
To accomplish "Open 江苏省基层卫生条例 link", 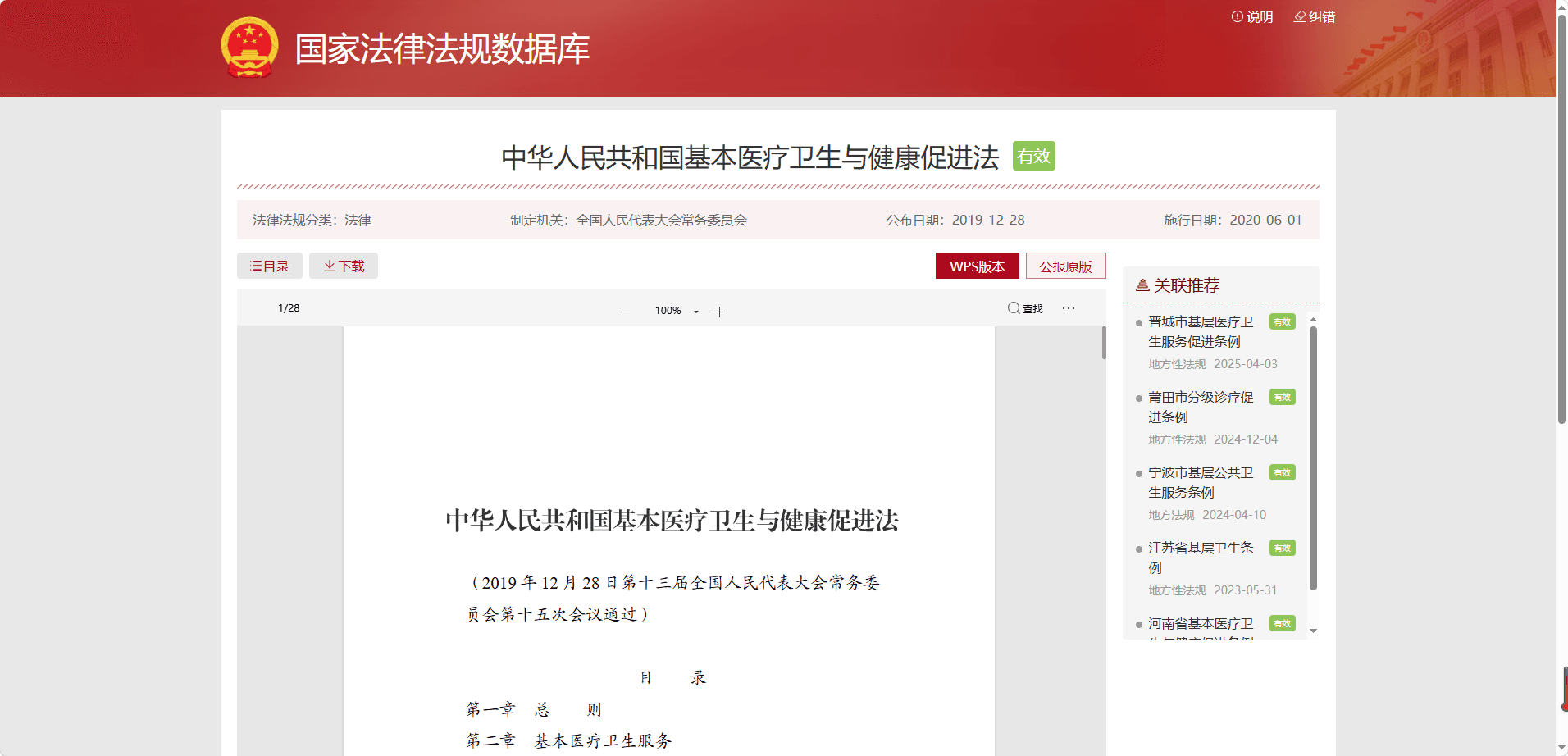I will [1201, 558].
